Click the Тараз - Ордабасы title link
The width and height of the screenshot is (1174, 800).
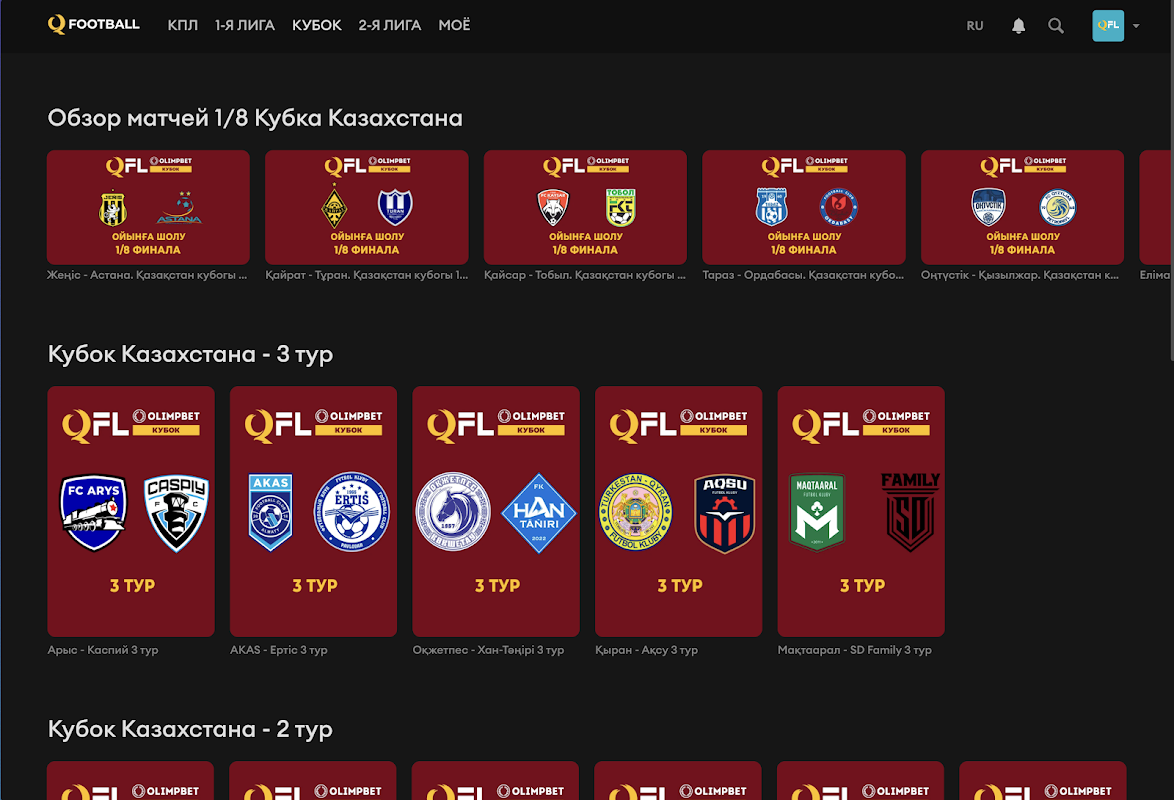click(803, 275)
